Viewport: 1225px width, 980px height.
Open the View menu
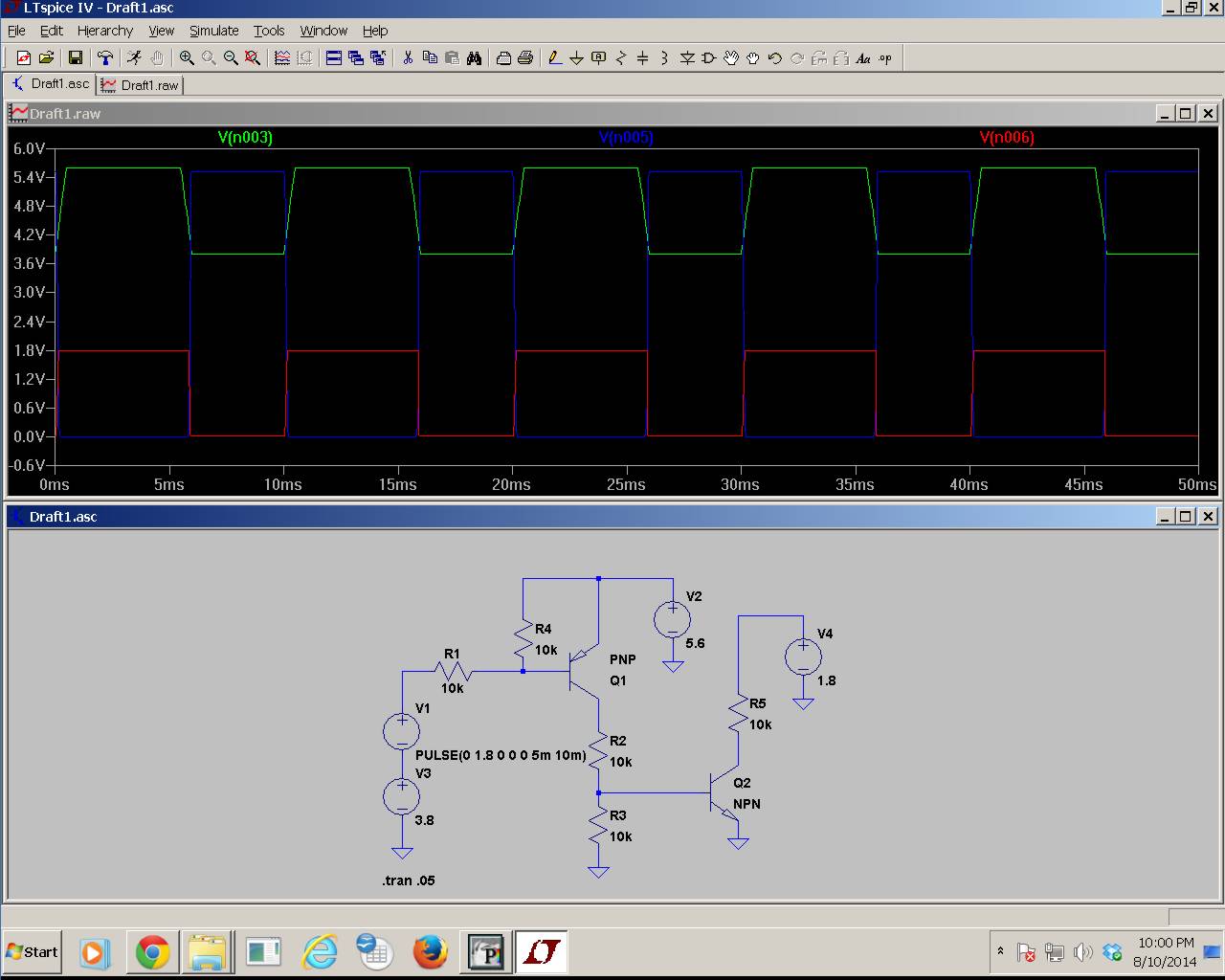pos(161,31)
